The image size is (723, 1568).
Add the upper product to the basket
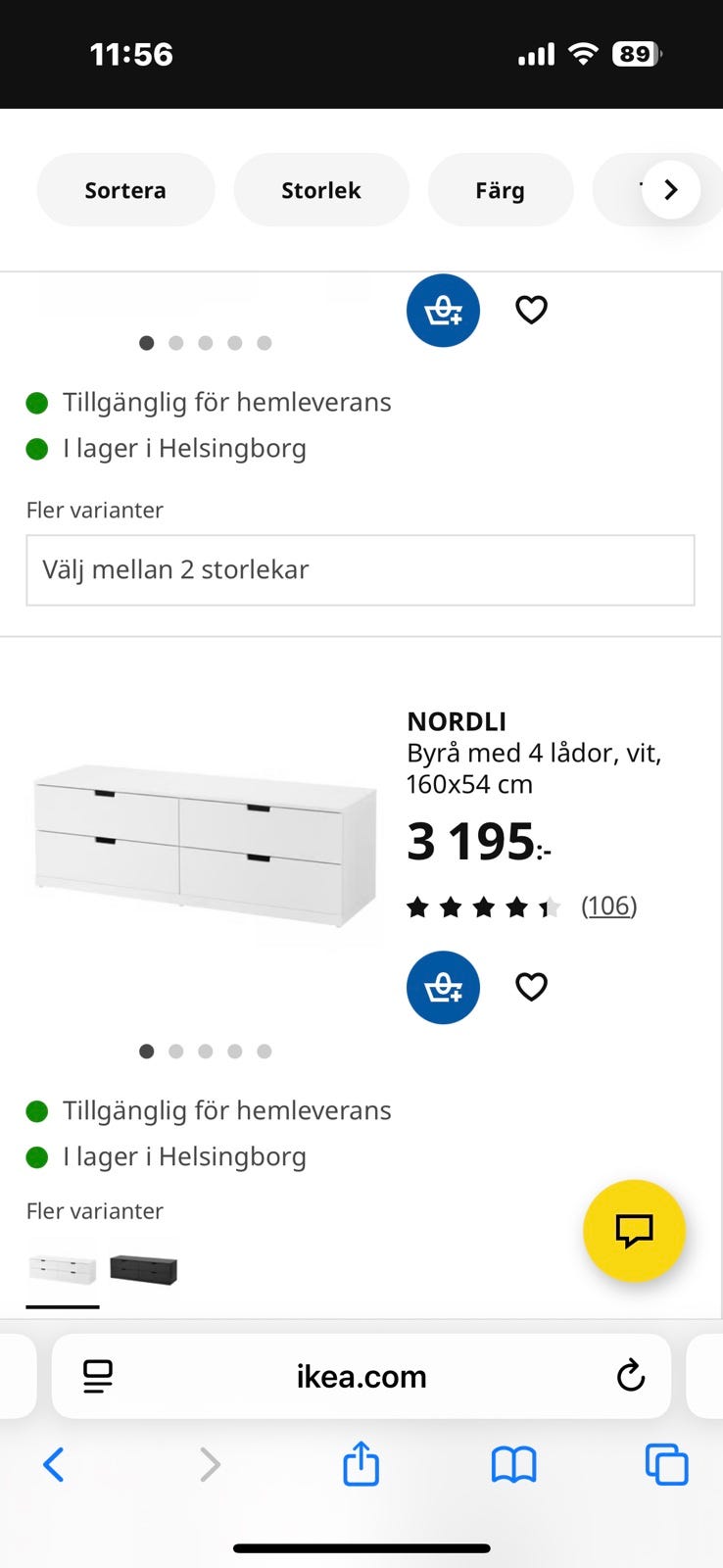(x=443, y=310)
